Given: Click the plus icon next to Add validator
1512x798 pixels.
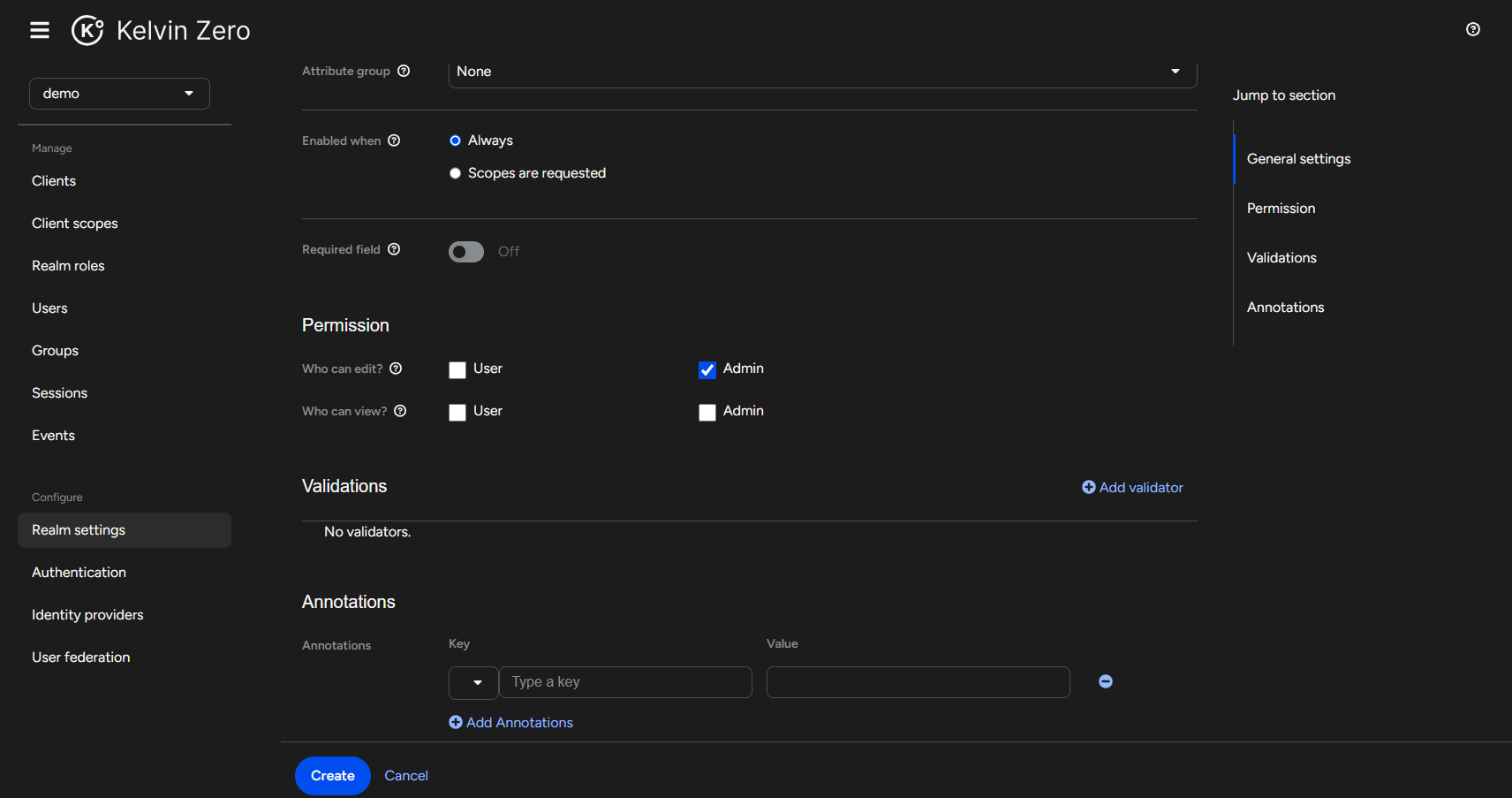Looking at the screenshot, I should click(x=1088, y=487).
